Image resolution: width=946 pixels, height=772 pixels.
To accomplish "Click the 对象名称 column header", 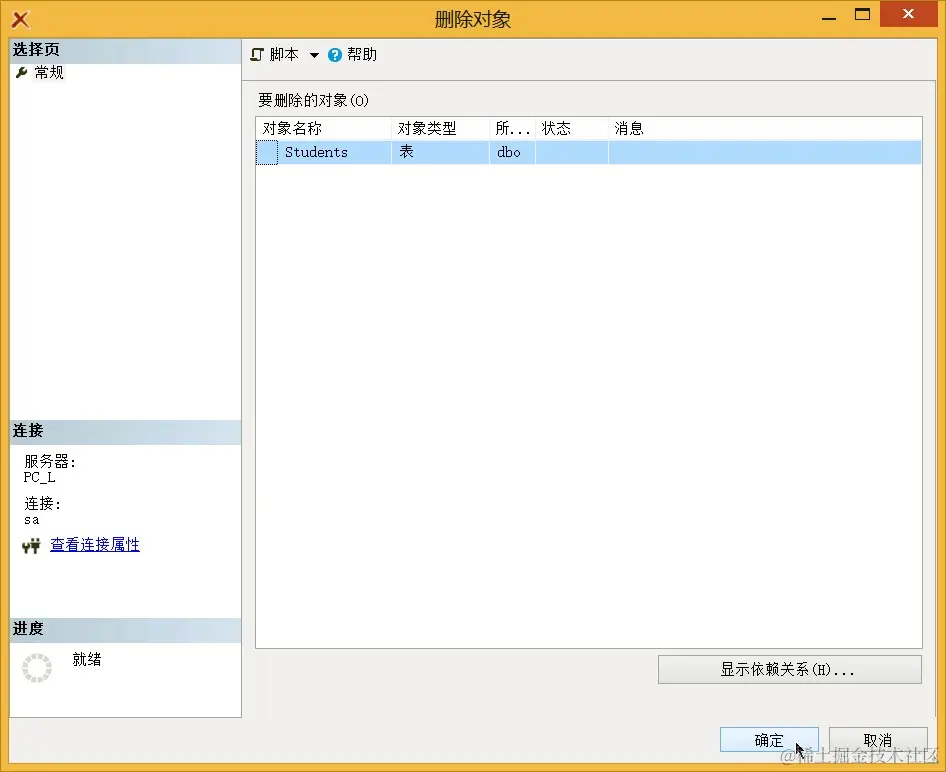I will 323,128.
